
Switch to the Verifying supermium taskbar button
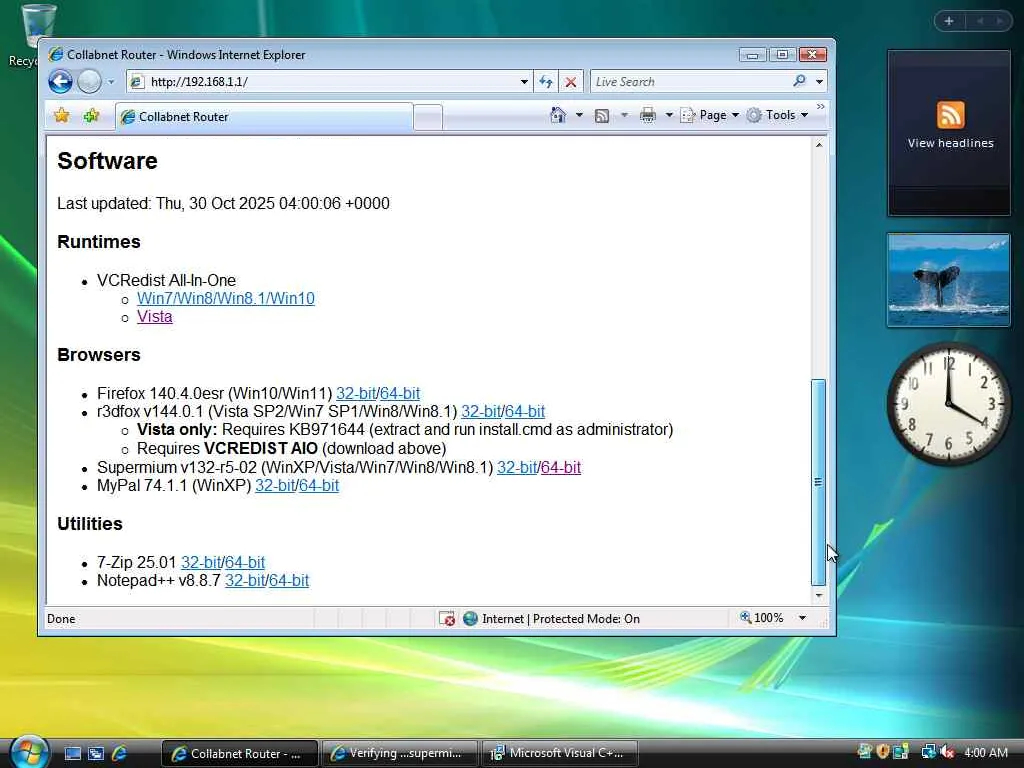point(398,754)
